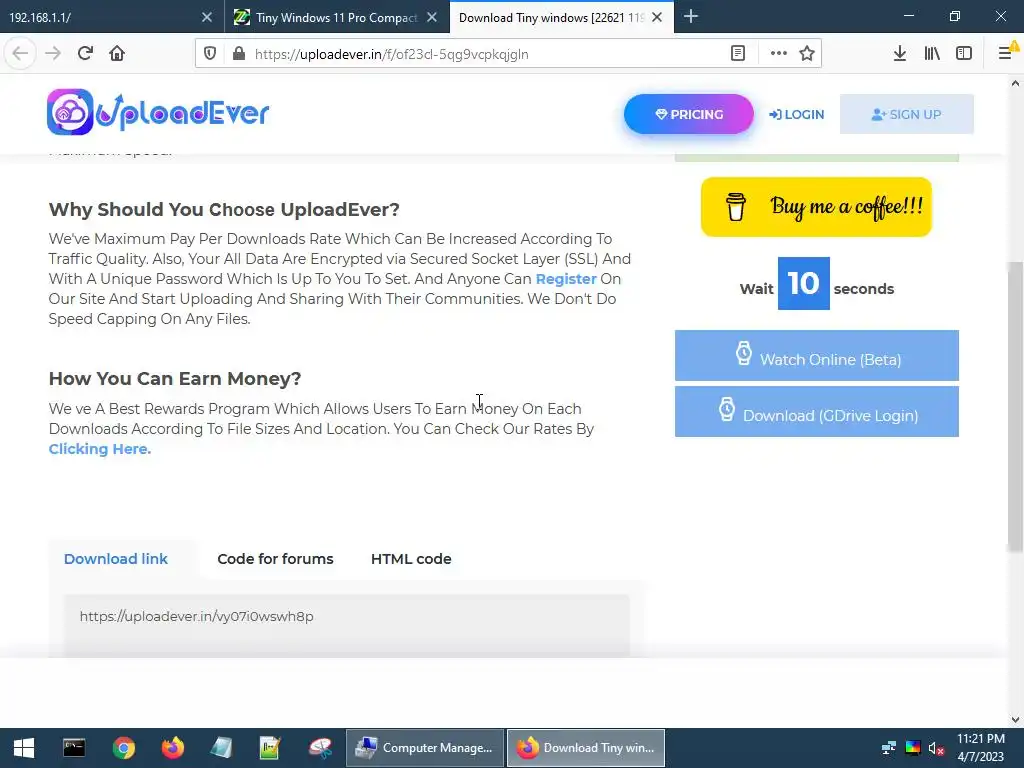The image size is (1024, 768).
Task: Show sidebars icon in toolbar
Action: point(964,54)
